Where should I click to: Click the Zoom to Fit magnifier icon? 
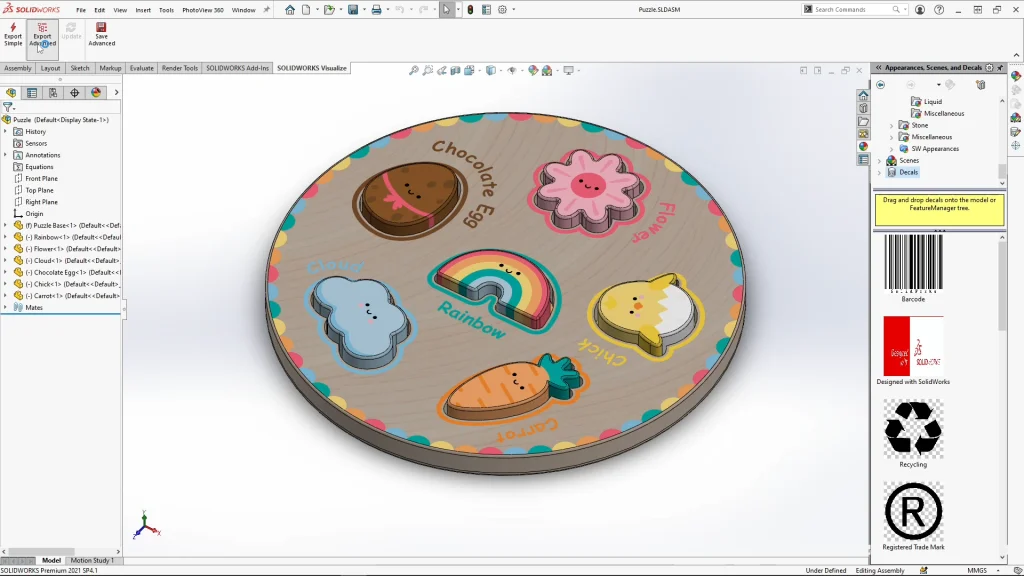point(414,71)
